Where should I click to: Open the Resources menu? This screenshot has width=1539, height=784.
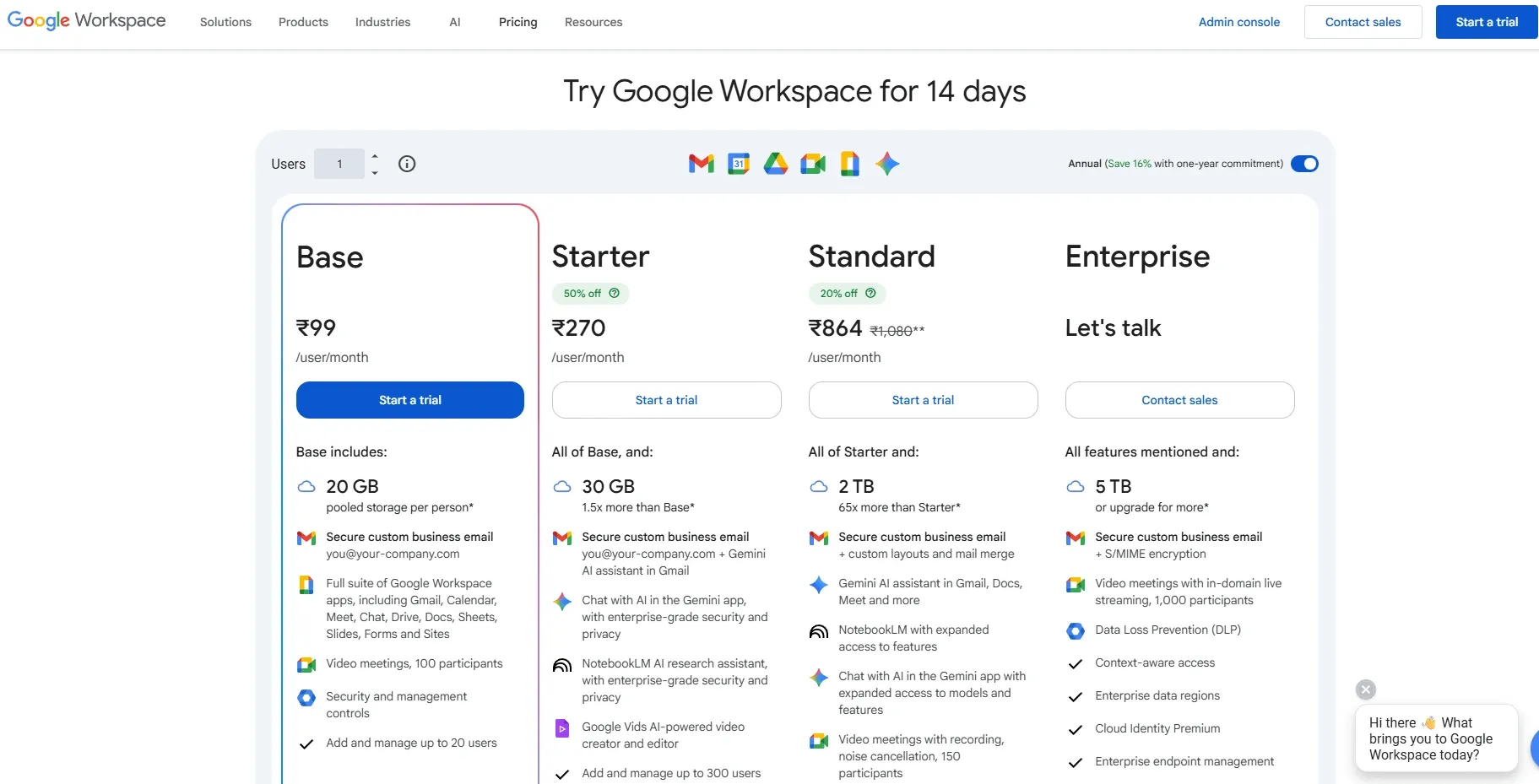593,22
